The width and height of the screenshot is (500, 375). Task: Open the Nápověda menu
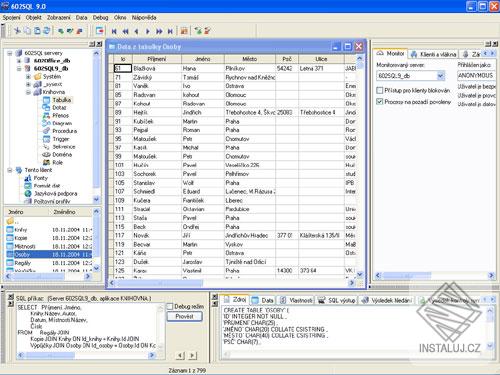click(144, 17)
